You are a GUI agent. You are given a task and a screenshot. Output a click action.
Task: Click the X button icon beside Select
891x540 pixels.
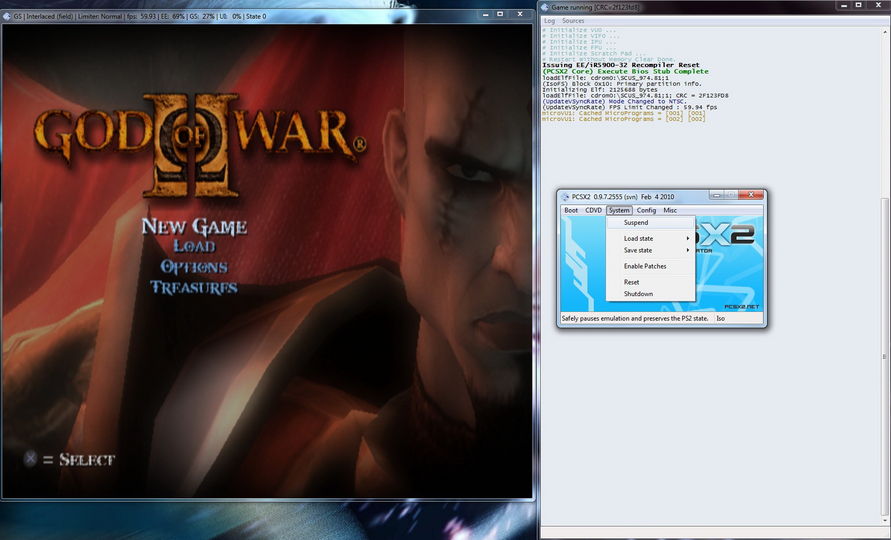click(x=30, y=459)
